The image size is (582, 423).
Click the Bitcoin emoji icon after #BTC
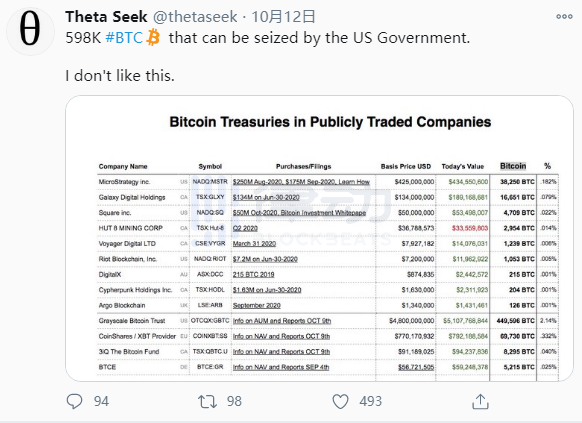click(153, 38)
